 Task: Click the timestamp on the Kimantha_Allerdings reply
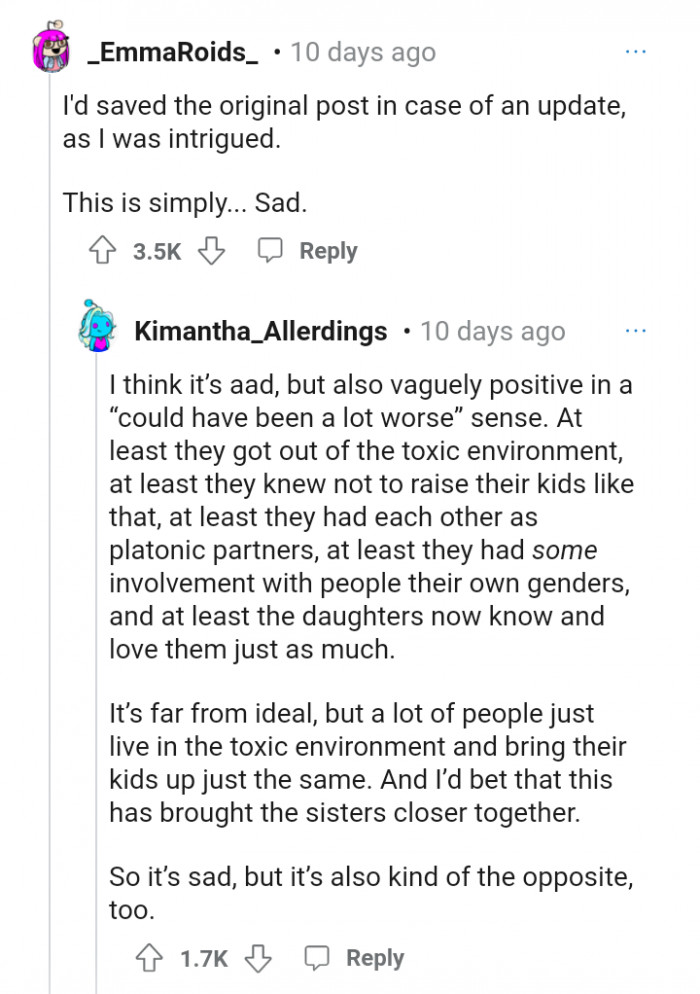(x=492, y=331)
